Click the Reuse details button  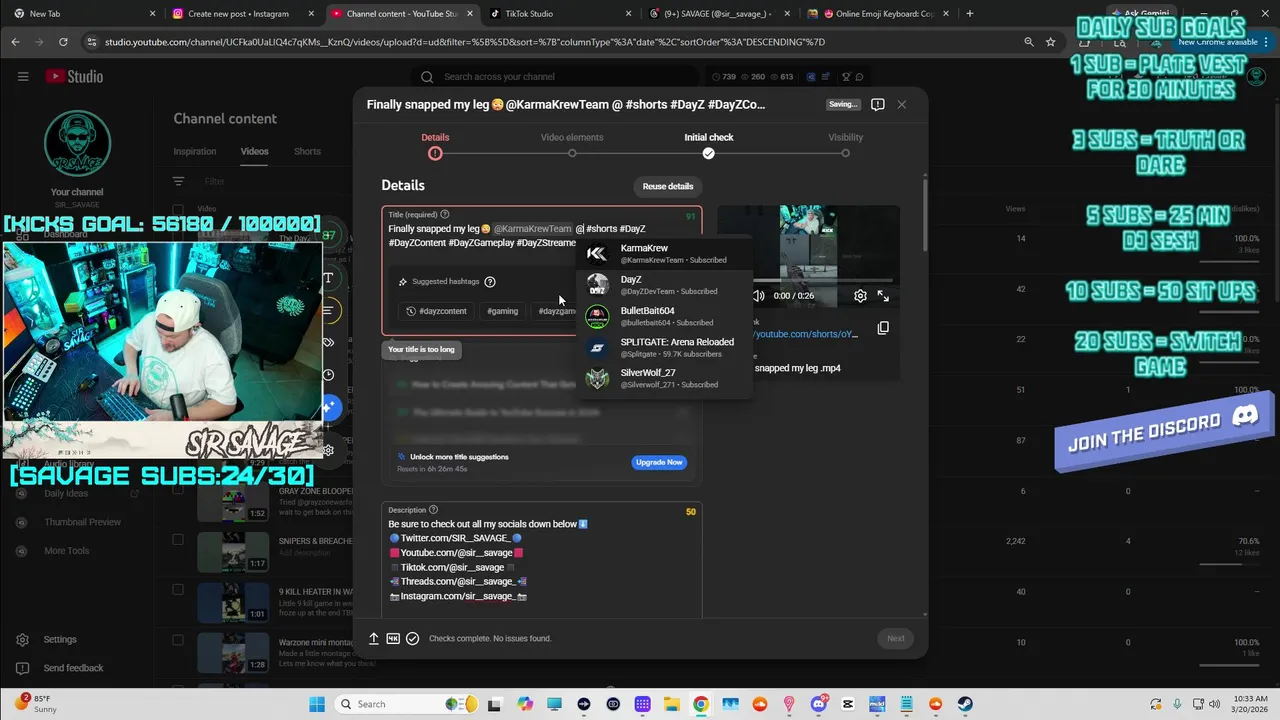667,186
